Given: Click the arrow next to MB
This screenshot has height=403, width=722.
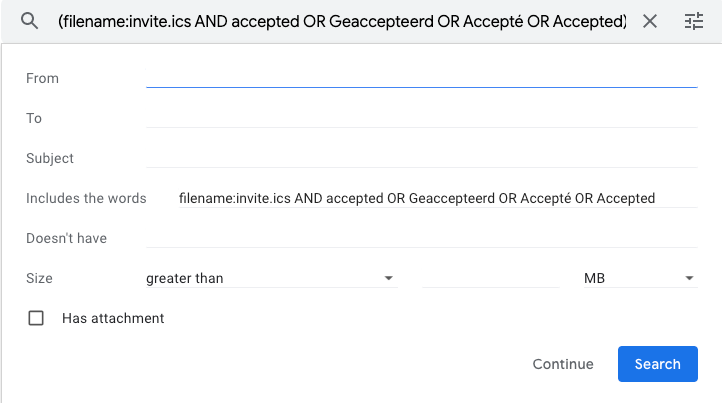Looking at the screenshot, I should [689, 278].
